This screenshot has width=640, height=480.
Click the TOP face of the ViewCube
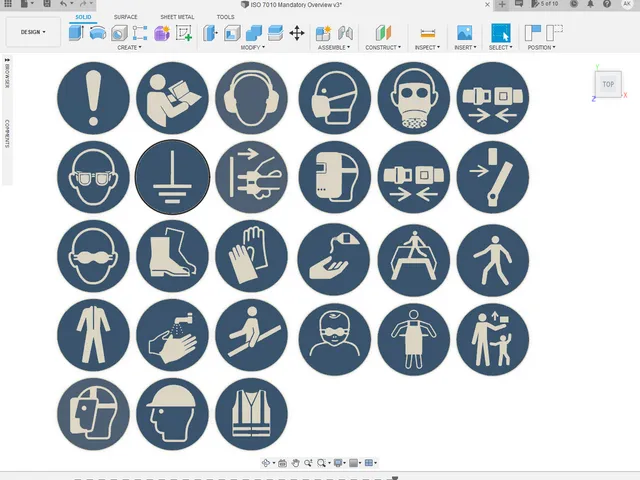pyautogui.click(x=608, y=84)
